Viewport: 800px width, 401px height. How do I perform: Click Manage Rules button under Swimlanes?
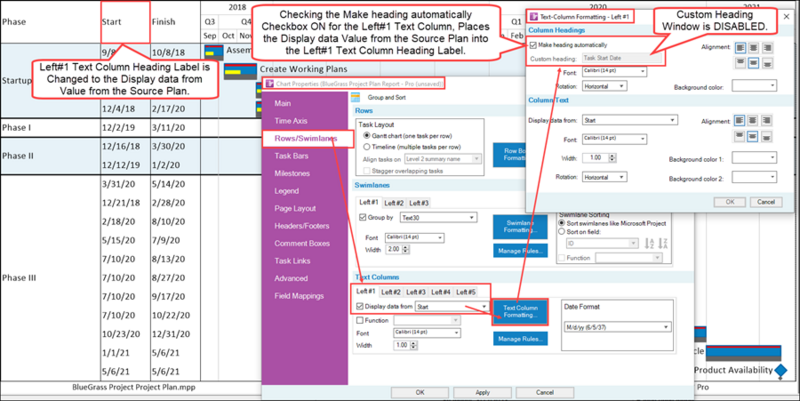[520, 250]
